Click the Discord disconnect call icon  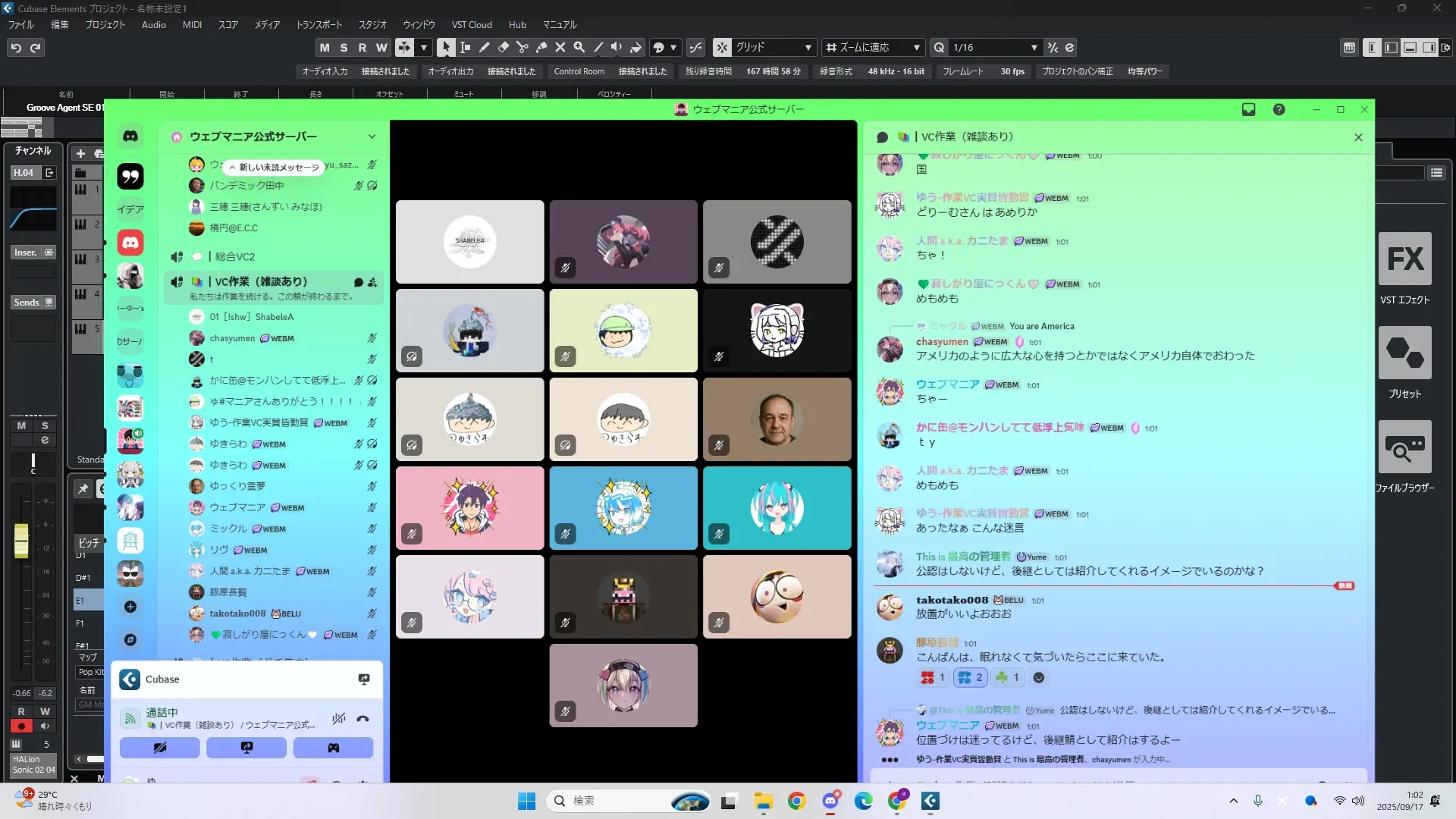pos(362,718)
